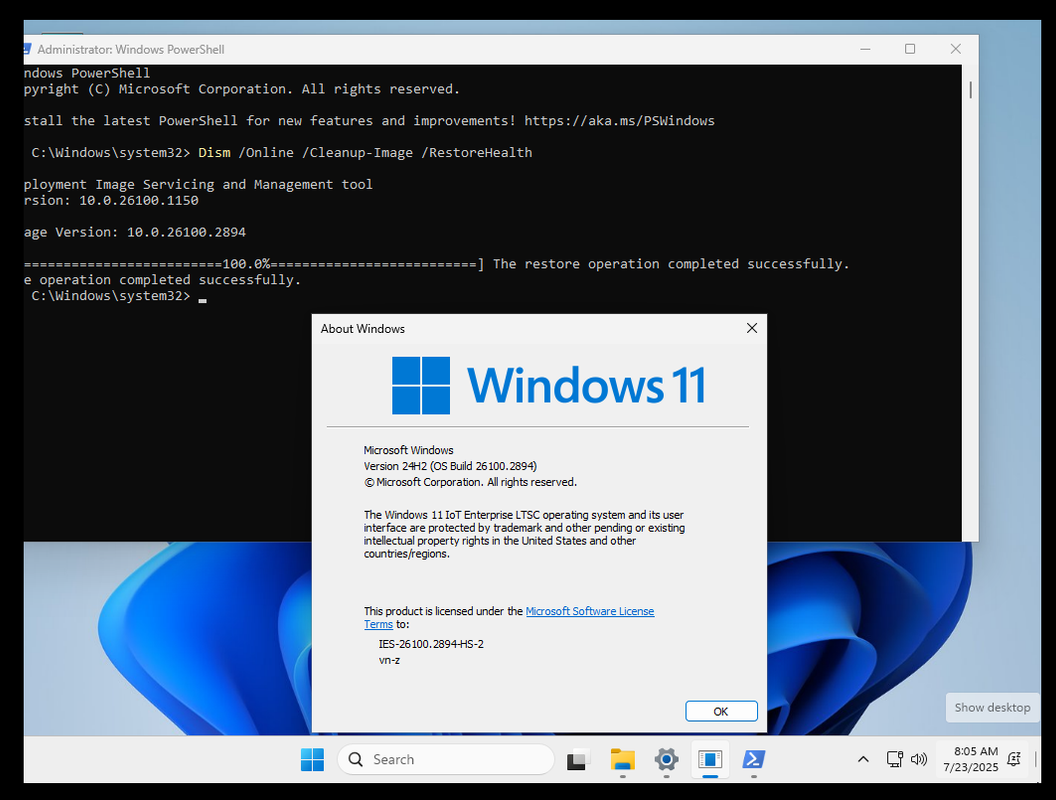Minimize the PowerShell window
Screen dimensions: 1056x800
(865, 49)
